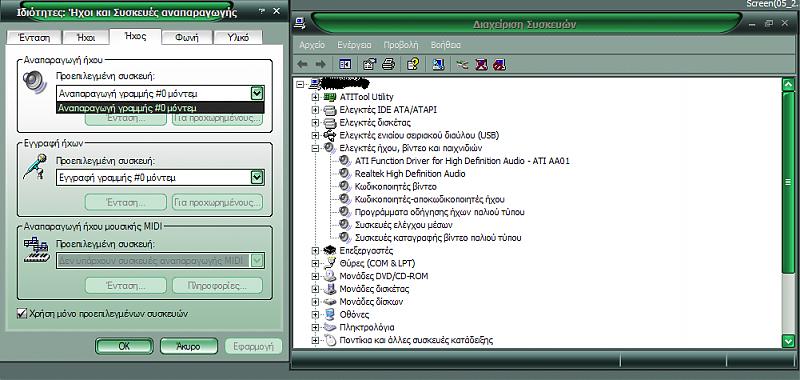Viewport: 800px width, 380px height.
Task: Click the uninstall device icon with red X
Action: [481, 64]
